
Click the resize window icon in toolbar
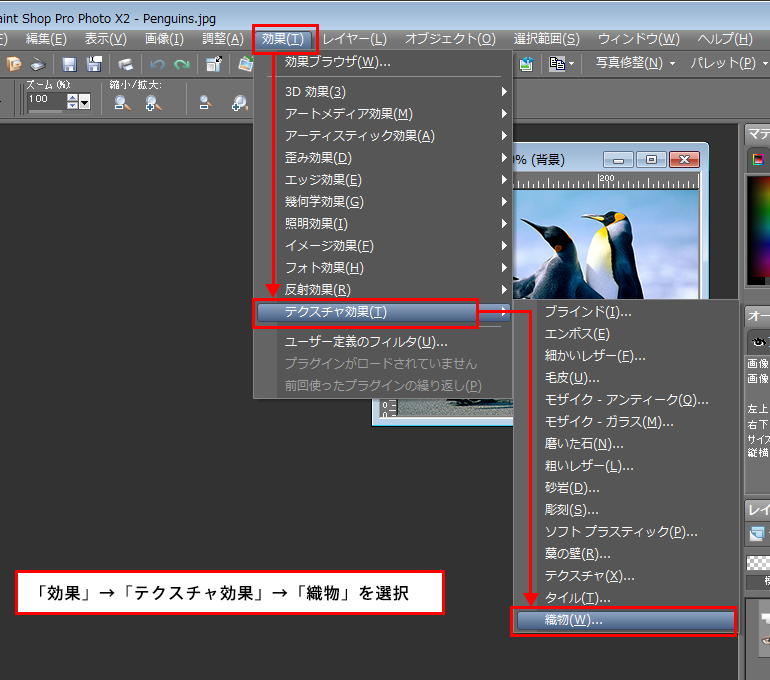(x=214, y=64)
